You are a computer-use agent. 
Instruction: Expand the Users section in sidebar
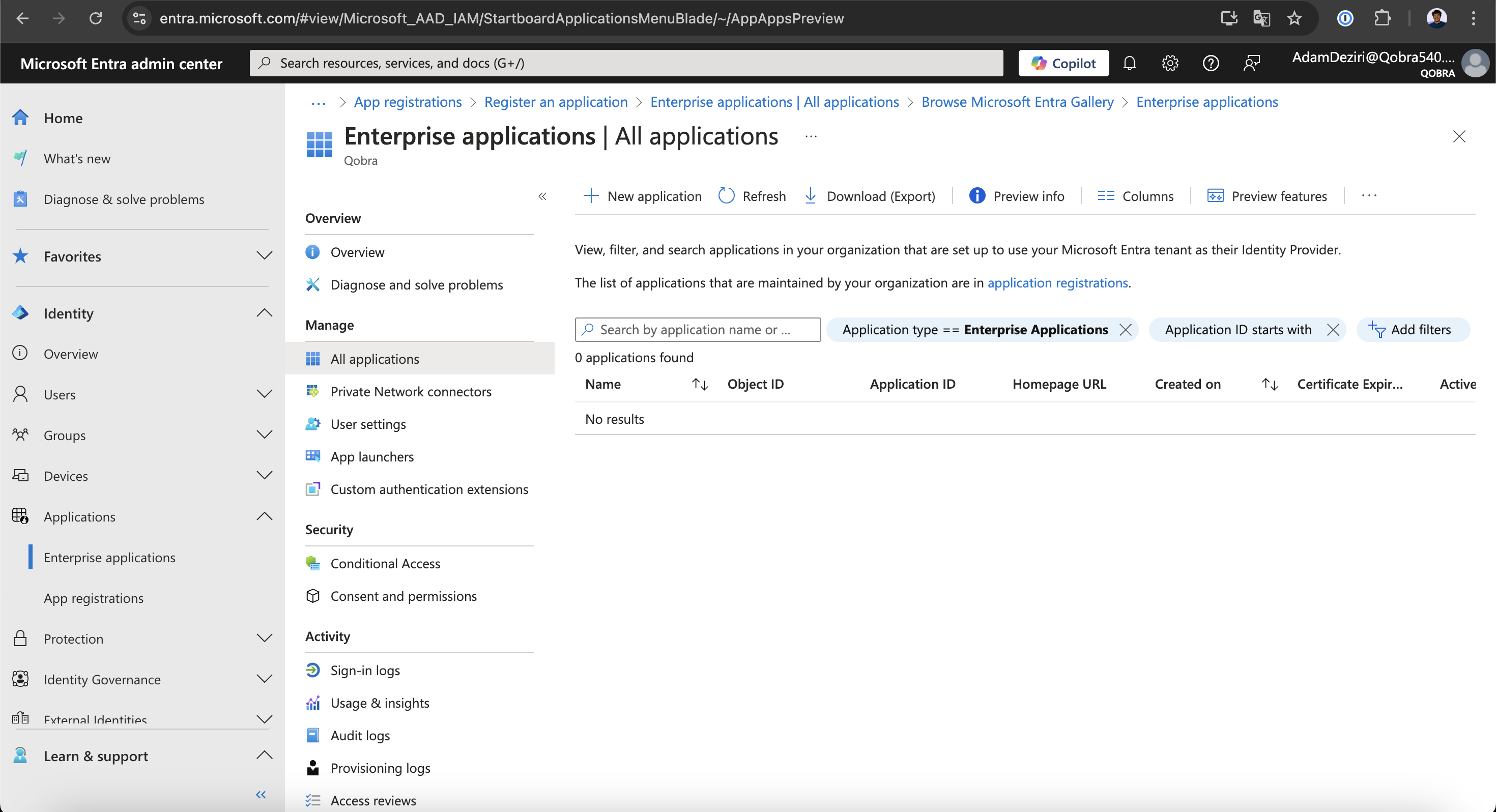tap(264, 394)
